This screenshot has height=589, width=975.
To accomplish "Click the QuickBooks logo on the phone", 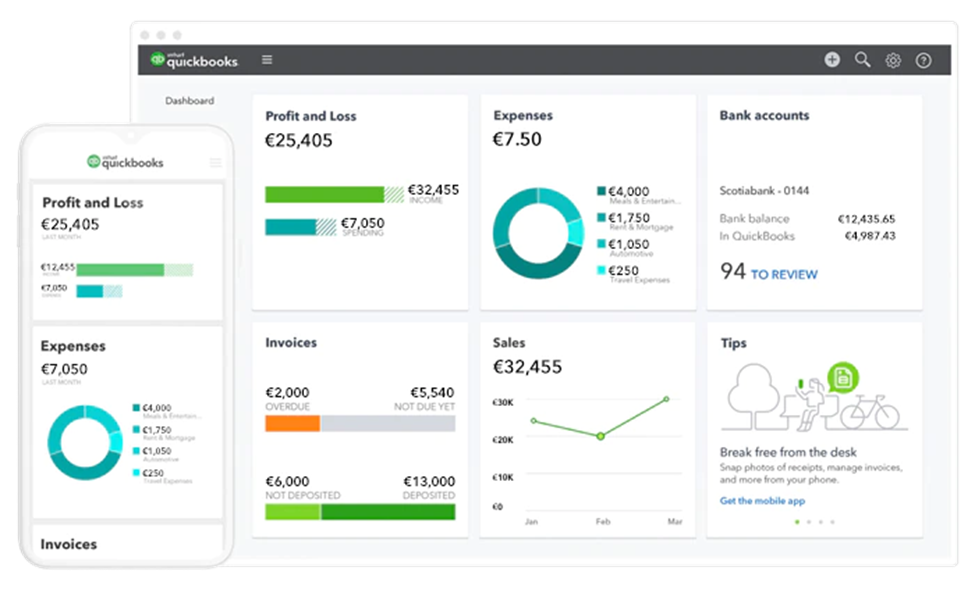I will pos(125,162).
